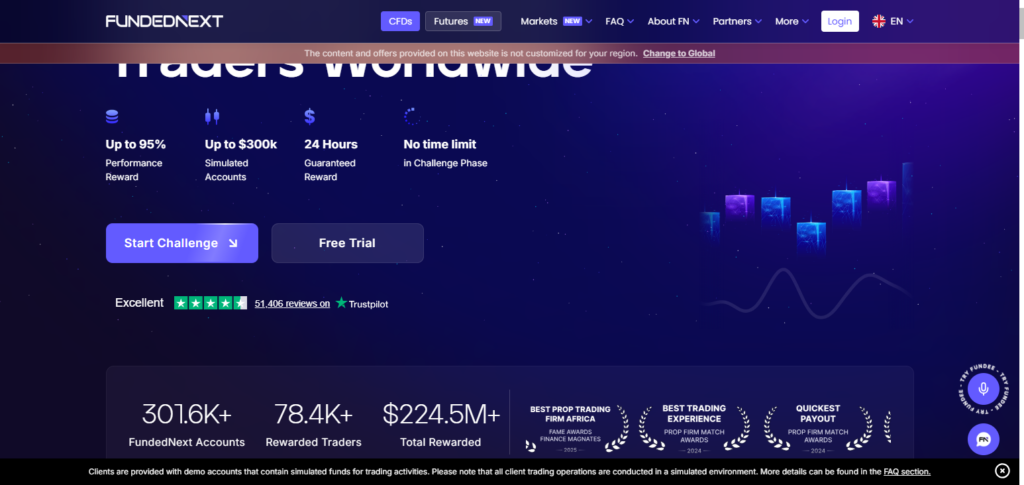
Task: Click the Free Trial button
Action: (347, 243)
